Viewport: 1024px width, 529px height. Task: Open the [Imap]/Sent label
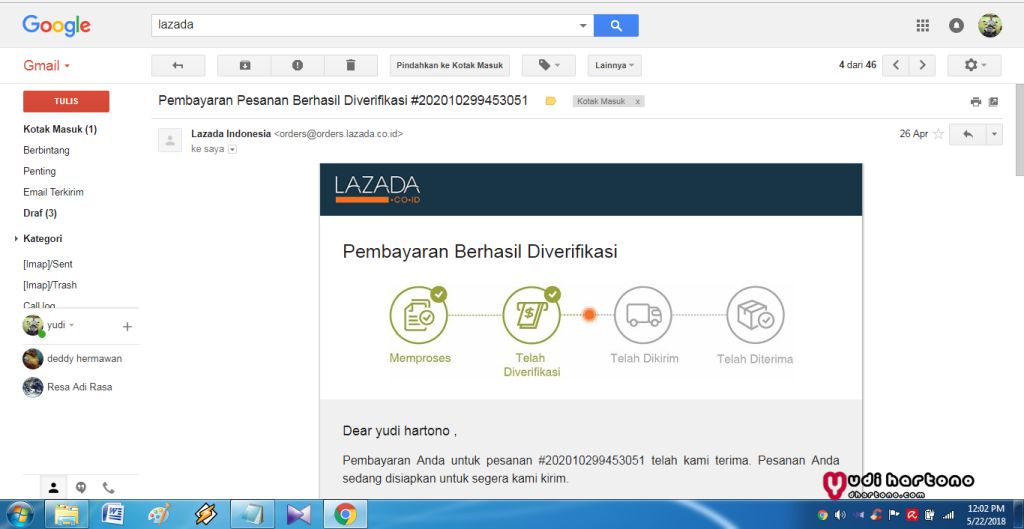click(48, 264)
